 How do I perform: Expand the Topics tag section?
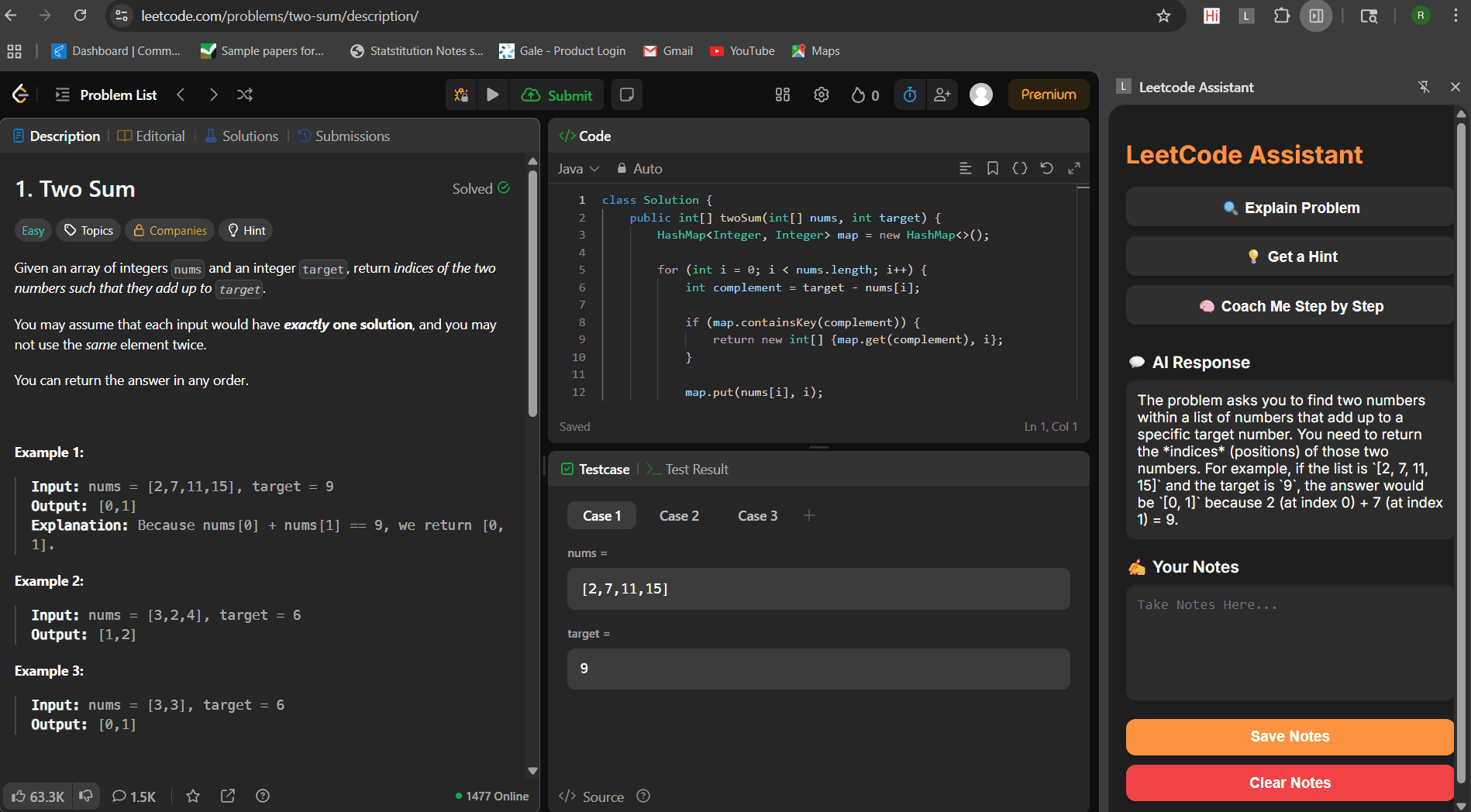[x=89, y=230]
